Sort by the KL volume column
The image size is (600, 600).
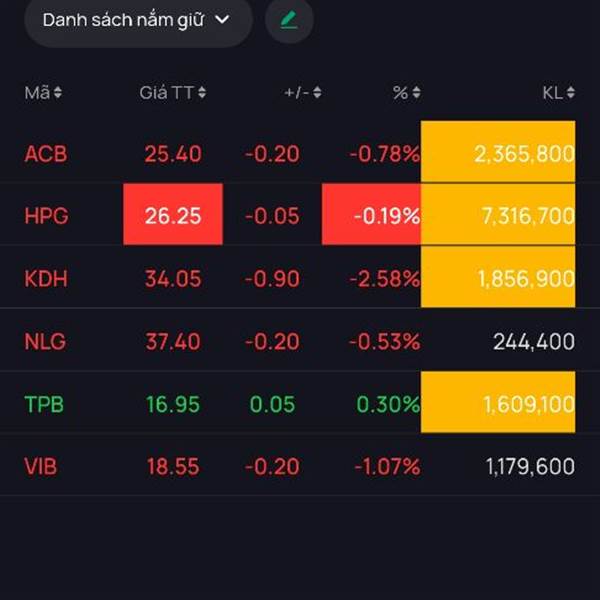(558, 93)
